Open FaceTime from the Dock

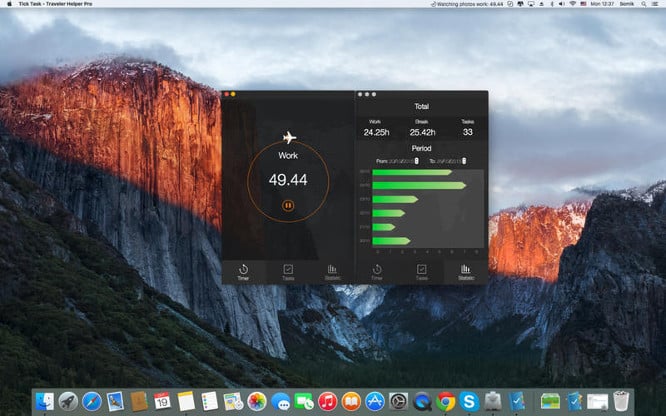(304, 401)
